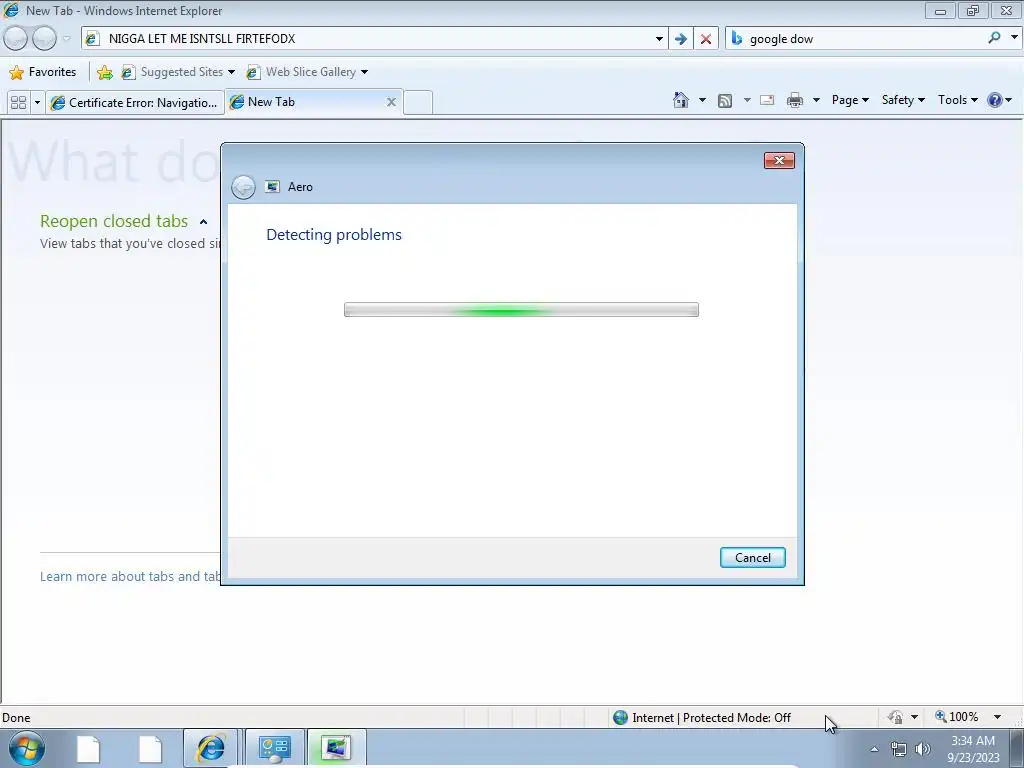Open the Favorites star button
This screenshot has width=1024, height=768.
pyautogui.click(x=44, y=72)
